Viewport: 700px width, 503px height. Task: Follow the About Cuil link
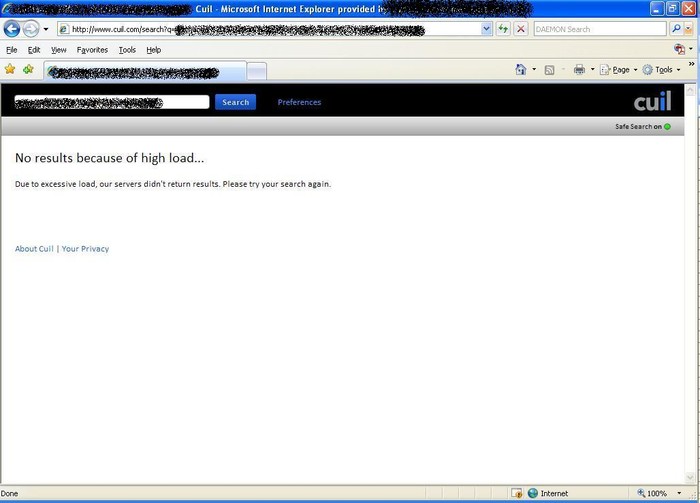pos(34,249)
